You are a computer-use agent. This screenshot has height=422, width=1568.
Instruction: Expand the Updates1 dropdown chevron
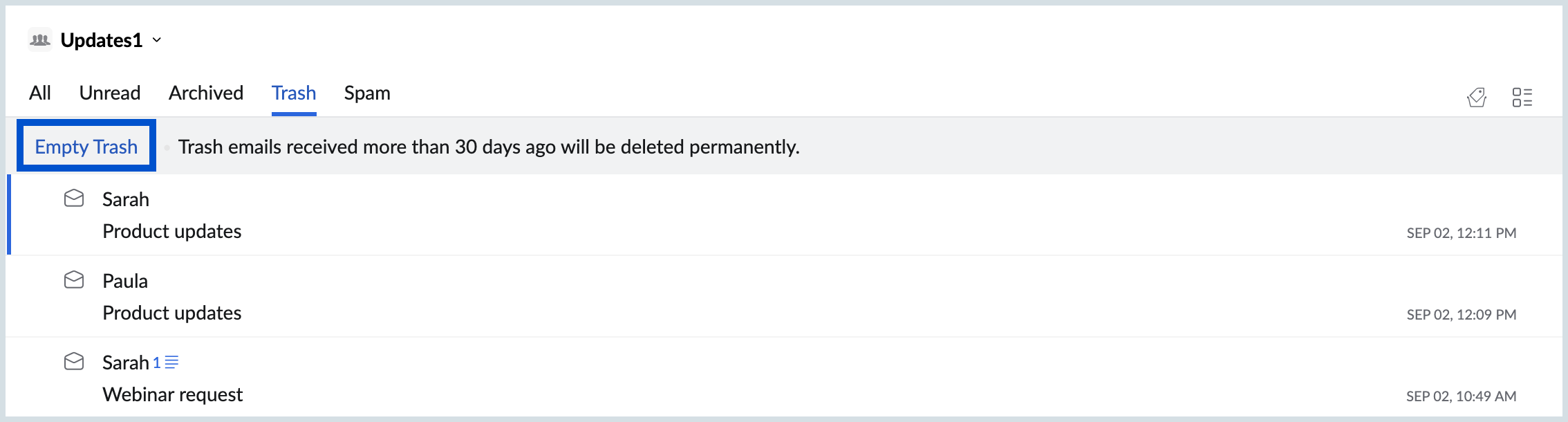(x=157, y=40)
